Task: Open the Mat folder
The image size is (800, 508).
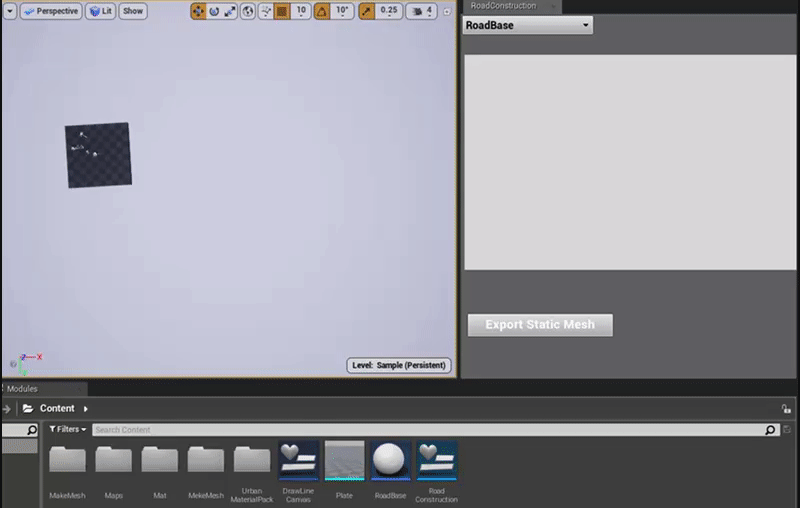Action: (x=160, y=472)
